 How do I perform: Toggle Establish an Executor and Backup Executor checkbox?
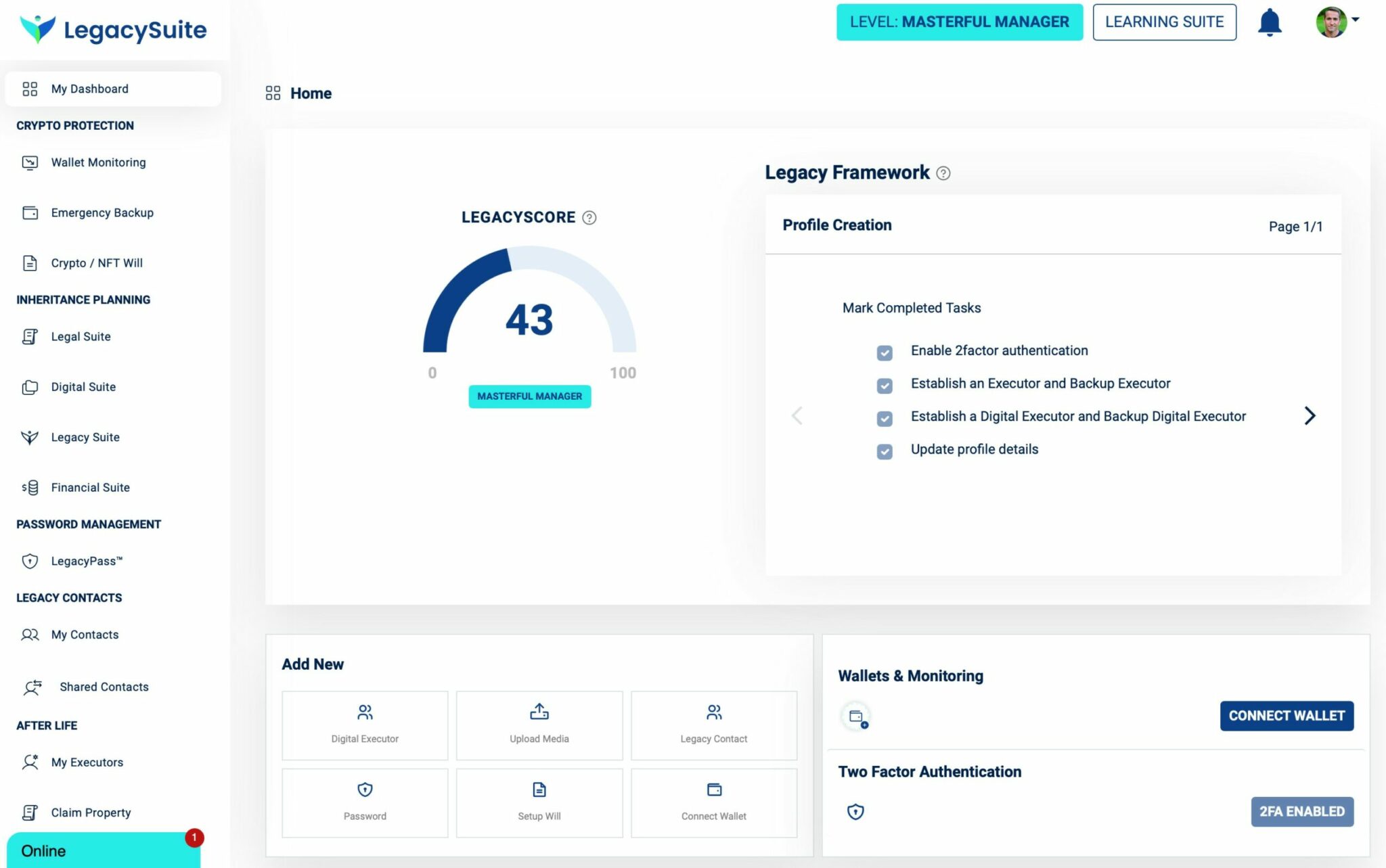[x=885, y=386]
